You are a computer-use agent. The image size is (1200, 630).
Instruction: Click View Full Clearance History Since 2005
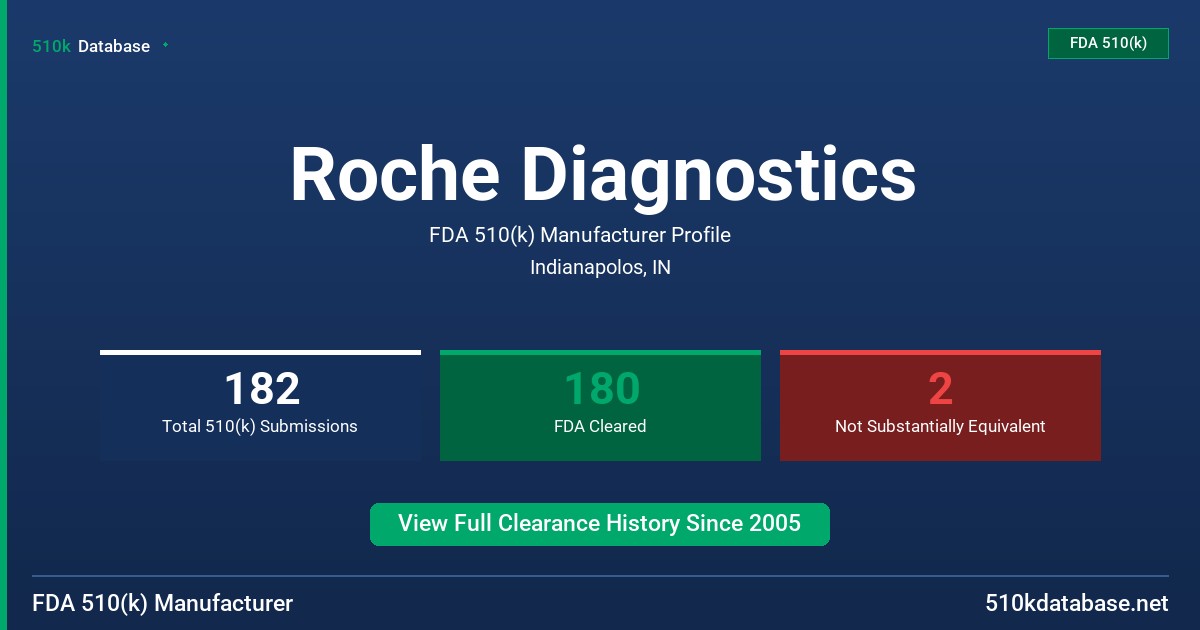(600, 524)
